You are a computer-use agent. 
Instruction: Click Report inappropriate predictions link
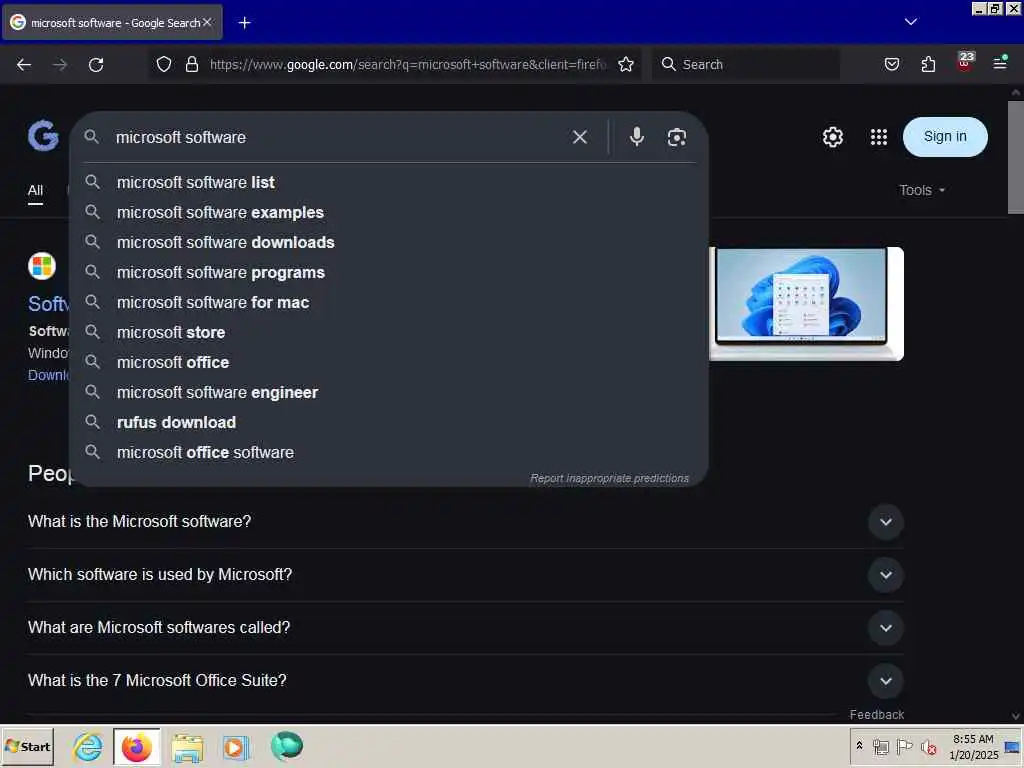coord(609,478)
